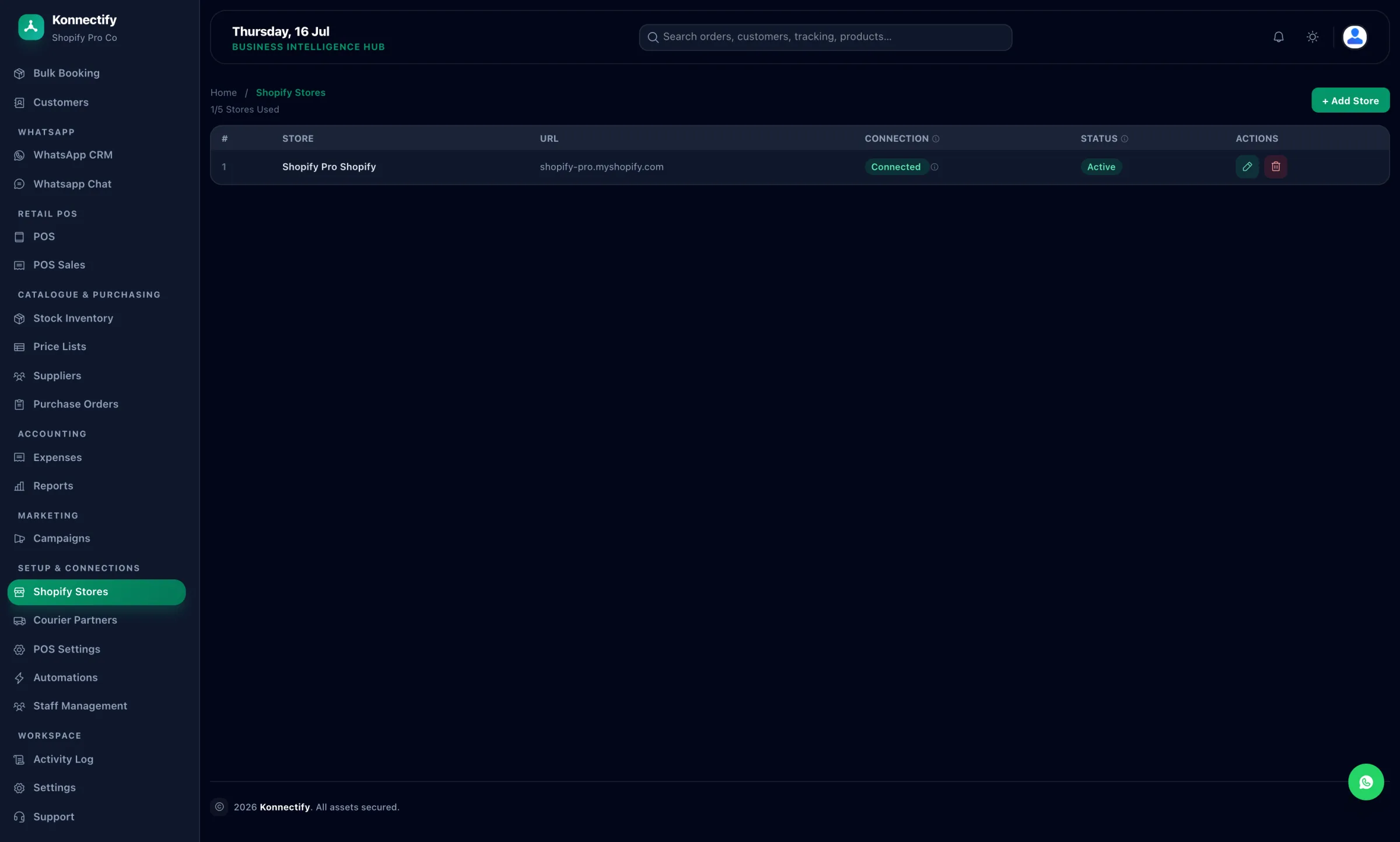The image size is (1400, 842).
Task: Click the Purchase Orders clipboard icon
Action: [19, 404]
